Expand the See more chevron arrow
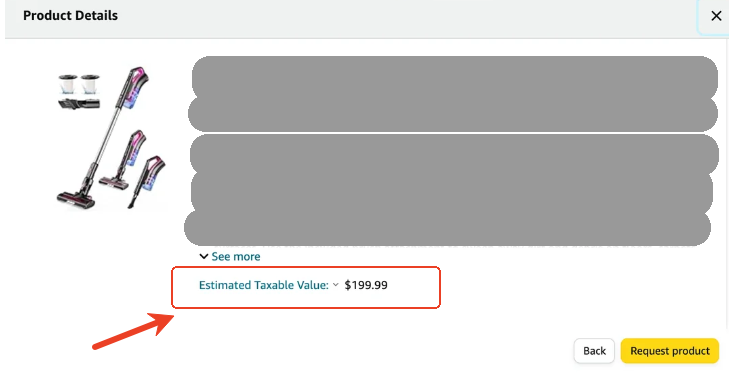The height and width of the screenshot is (374, 729). (204, 256)
